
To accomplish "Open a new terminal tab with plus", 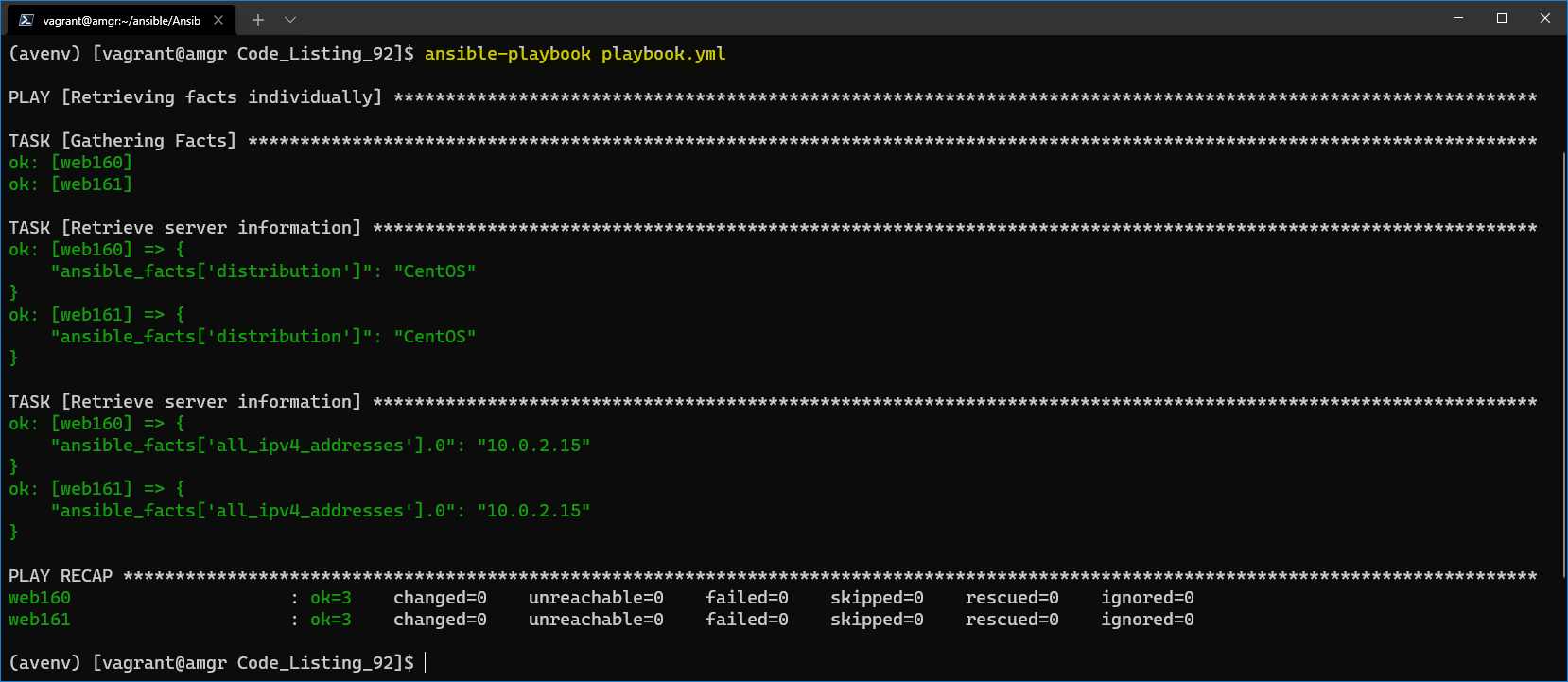I will (258, 20).
